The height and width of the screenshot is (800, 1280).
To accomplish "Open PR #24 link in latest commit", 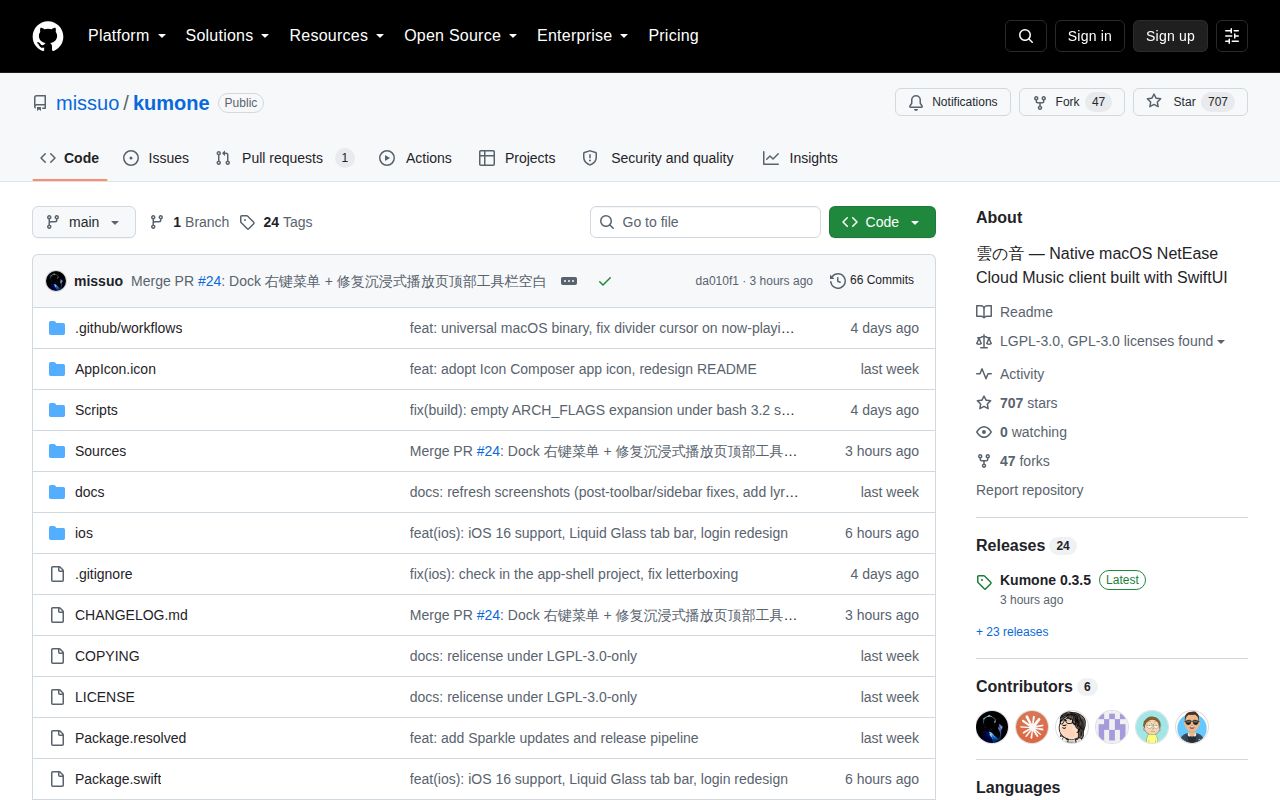I will pos(209,281).
